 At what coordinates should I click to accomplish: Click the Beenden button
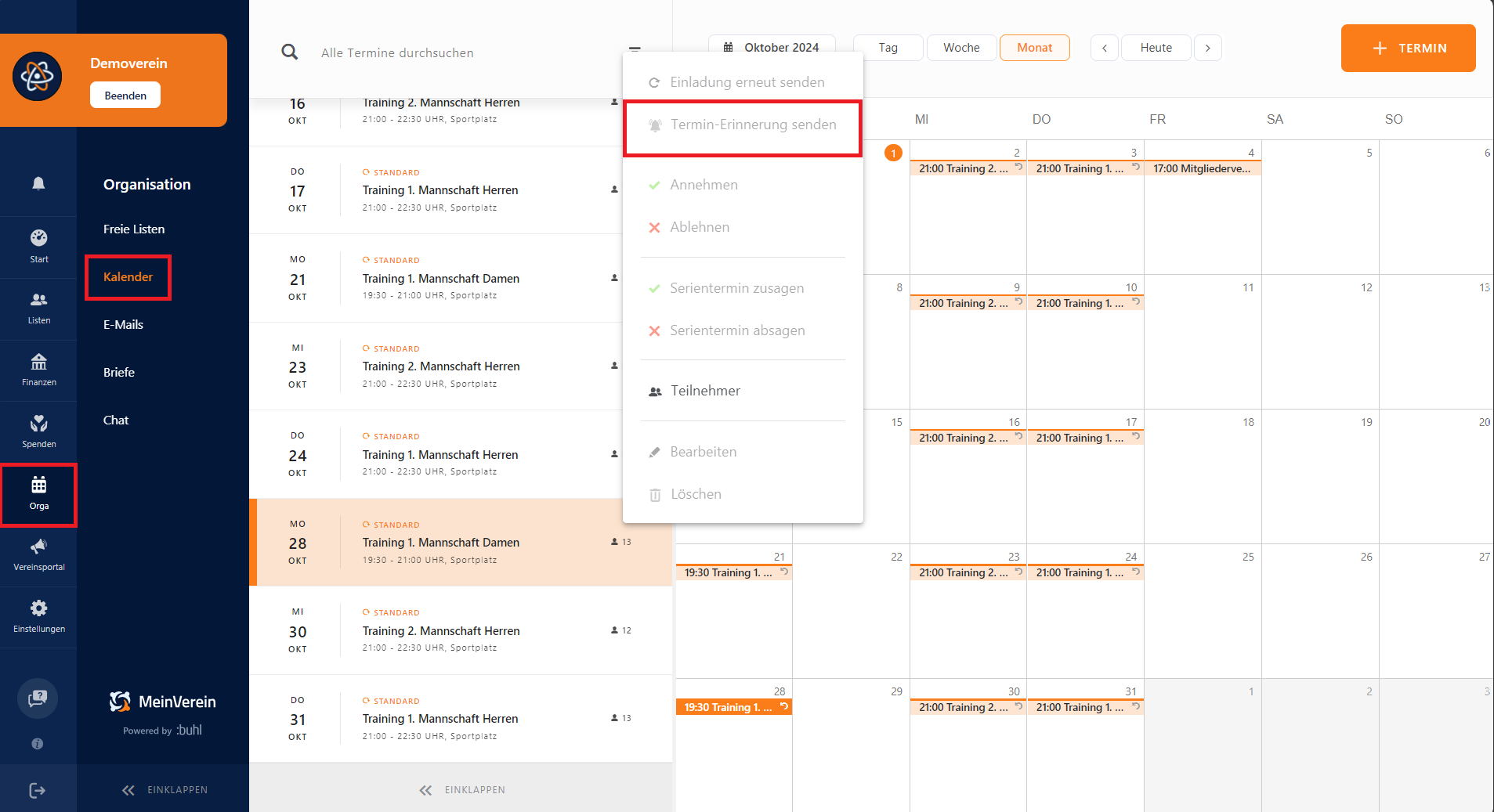(x=125, y=96)
